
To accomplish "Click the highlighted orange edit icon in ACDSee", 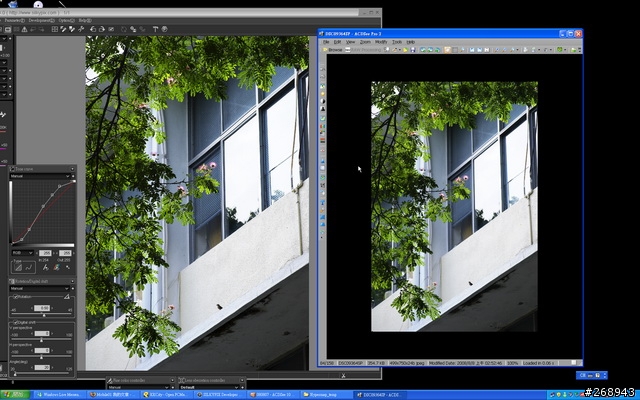I will (x=447, y=50).
